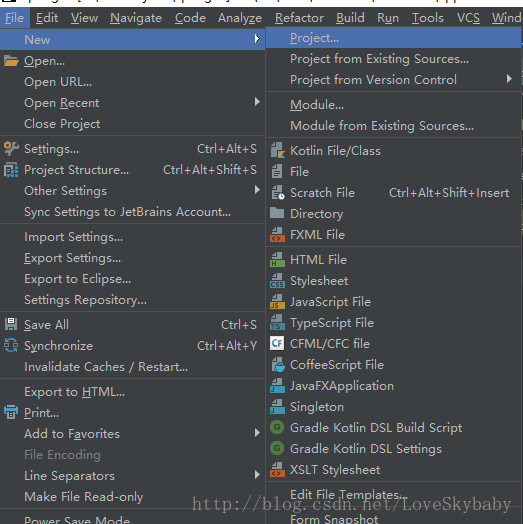Open the View menu

84,18
